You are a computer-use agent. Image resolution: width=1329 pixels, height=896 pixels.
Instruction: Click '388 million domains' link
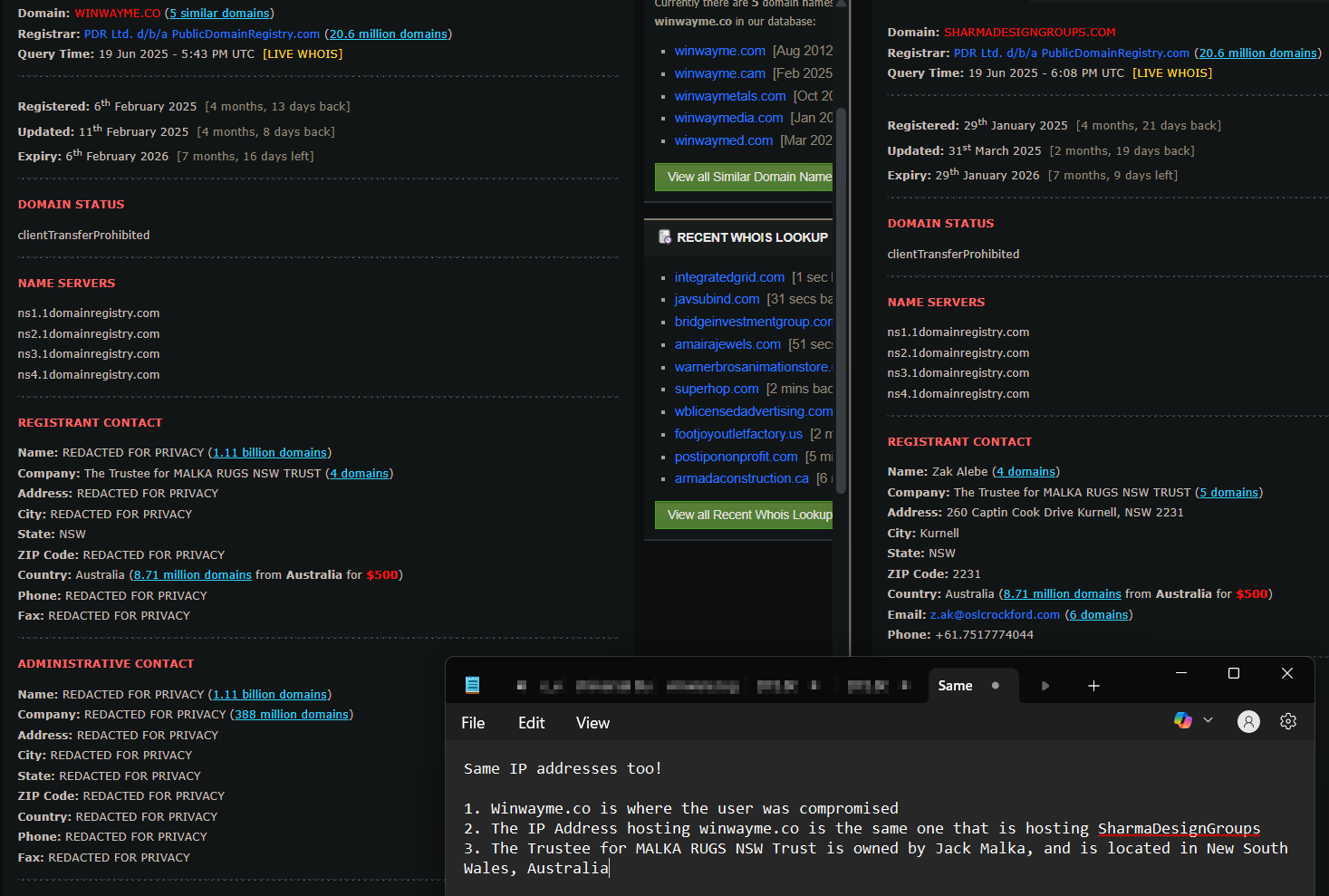point(292,715)
